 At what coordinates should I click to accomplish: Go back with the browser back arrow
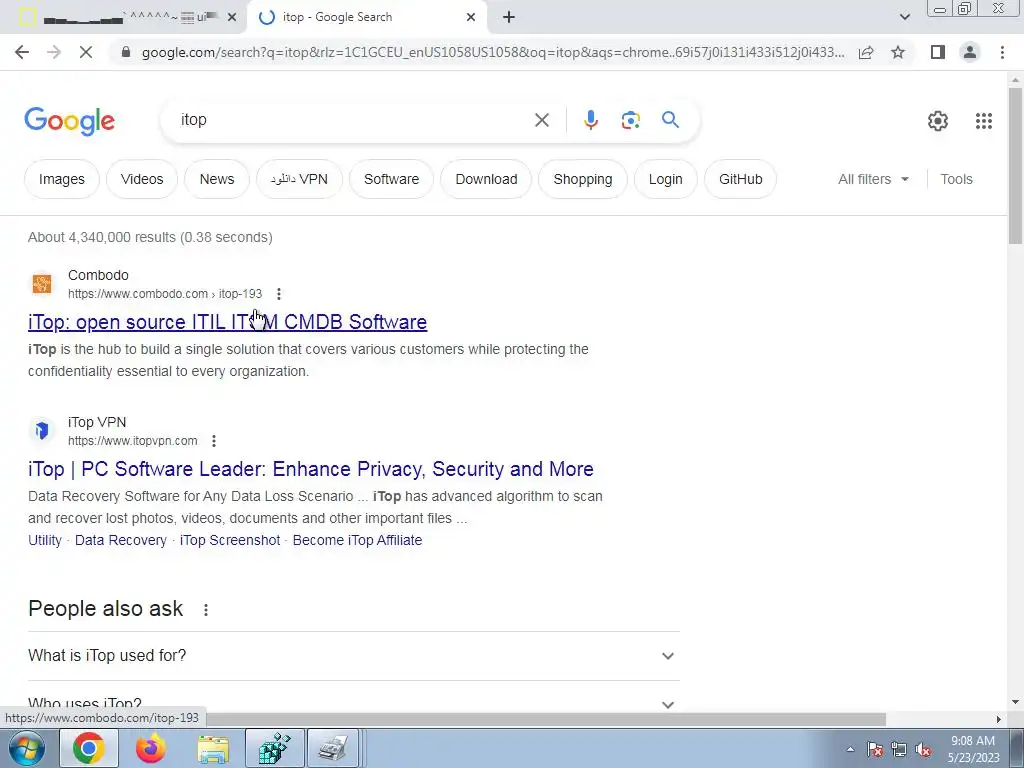click(x=22, y=52)
